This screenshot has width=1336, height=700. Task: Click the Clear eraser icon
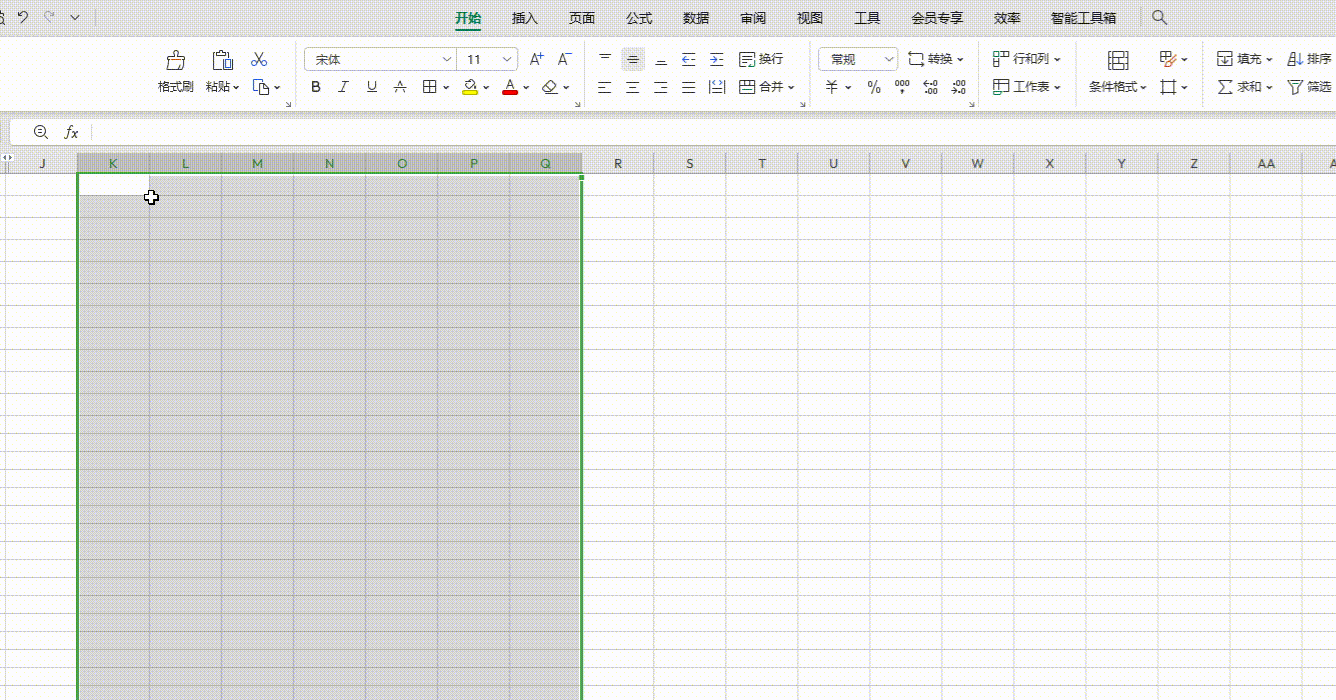(x=550, y=87)
